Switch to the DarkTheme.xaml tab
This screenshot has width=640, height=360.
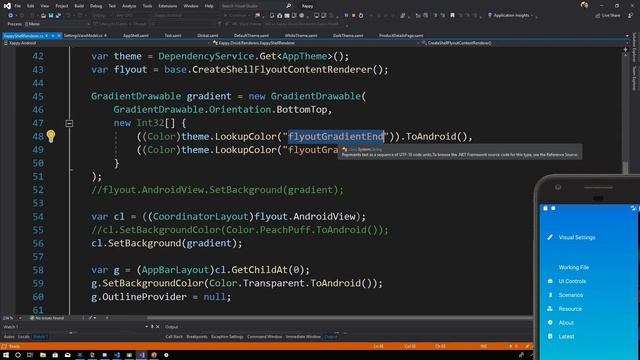click(x=348, y=36)
